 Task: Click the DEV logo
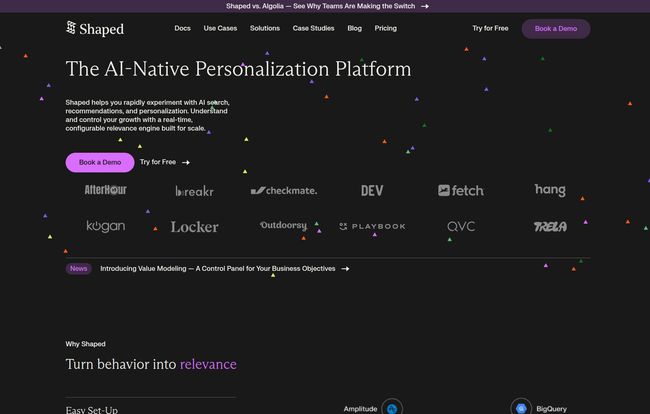click(x=372, y=191)
